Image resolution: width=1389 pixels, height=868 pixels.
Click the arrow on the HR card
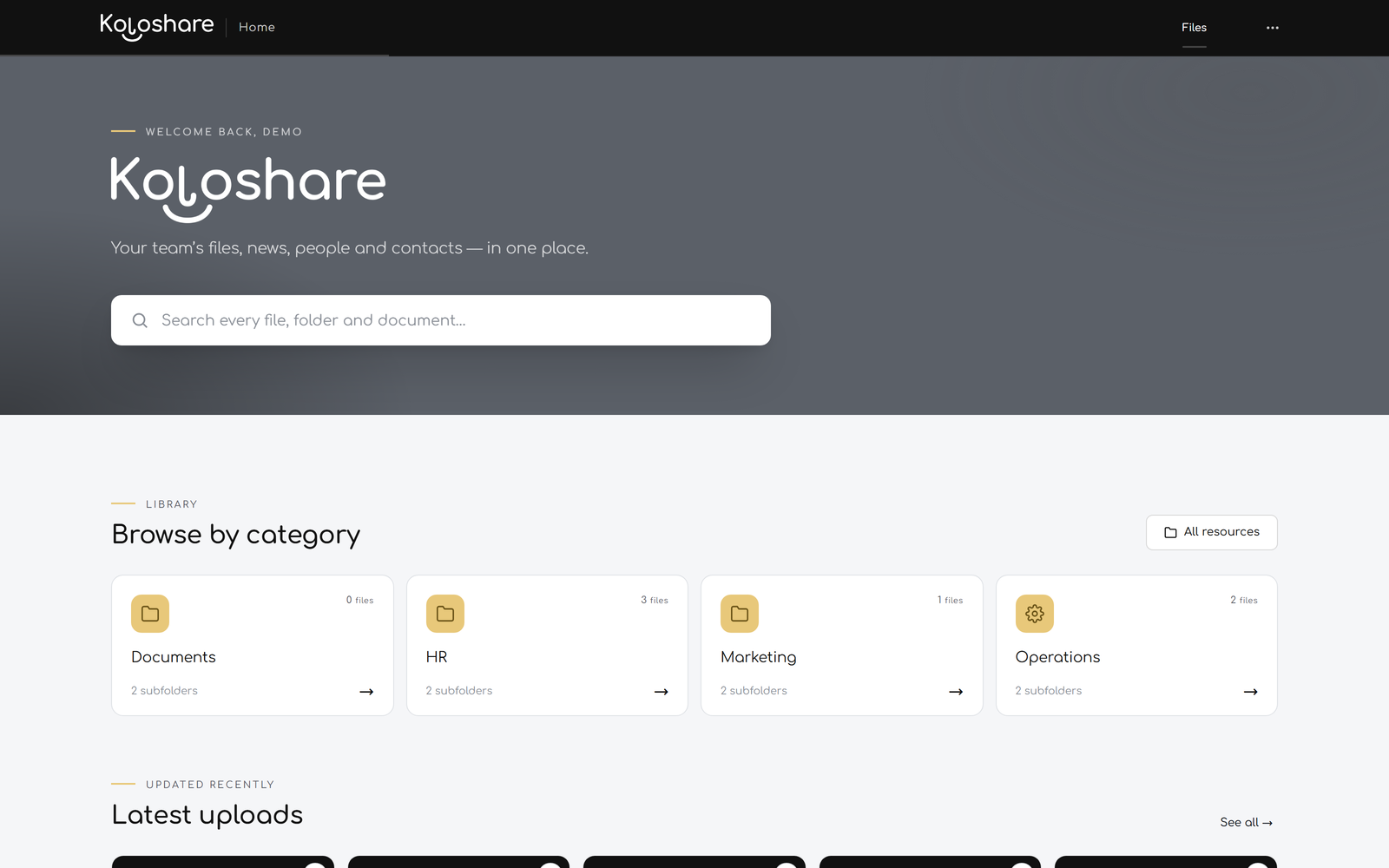coord(662,692)
